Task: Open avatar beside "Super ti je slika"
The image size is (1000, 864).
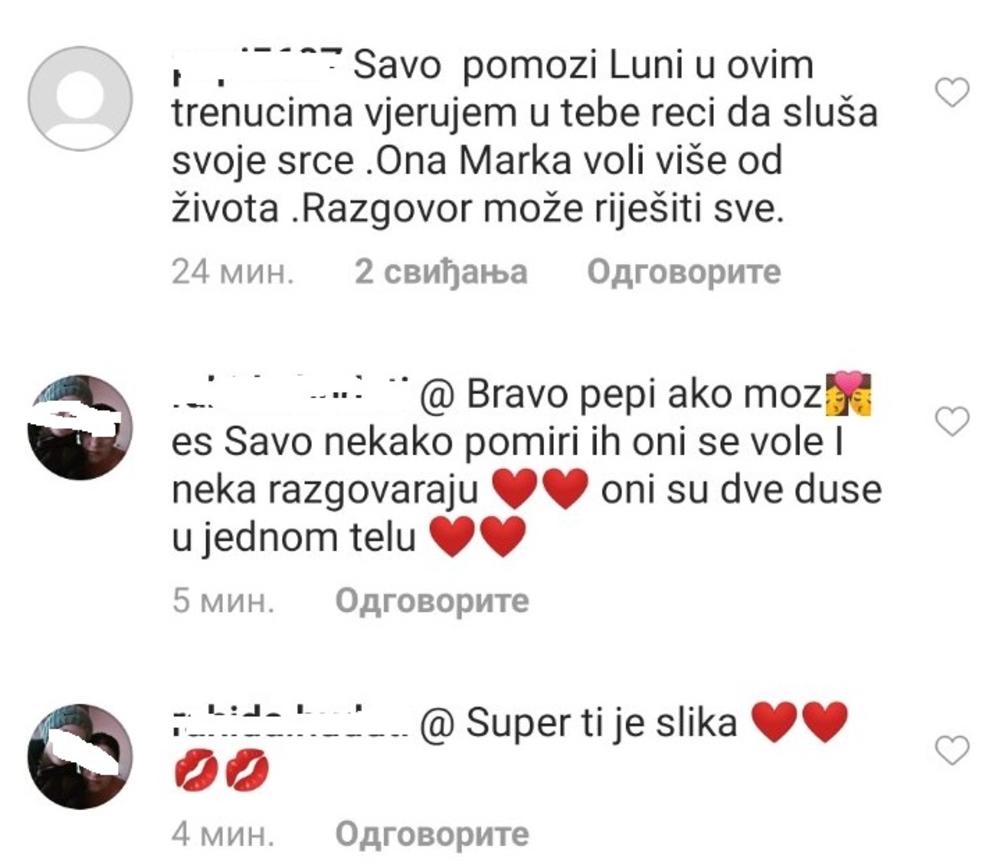Action: [x=80, y=756]
